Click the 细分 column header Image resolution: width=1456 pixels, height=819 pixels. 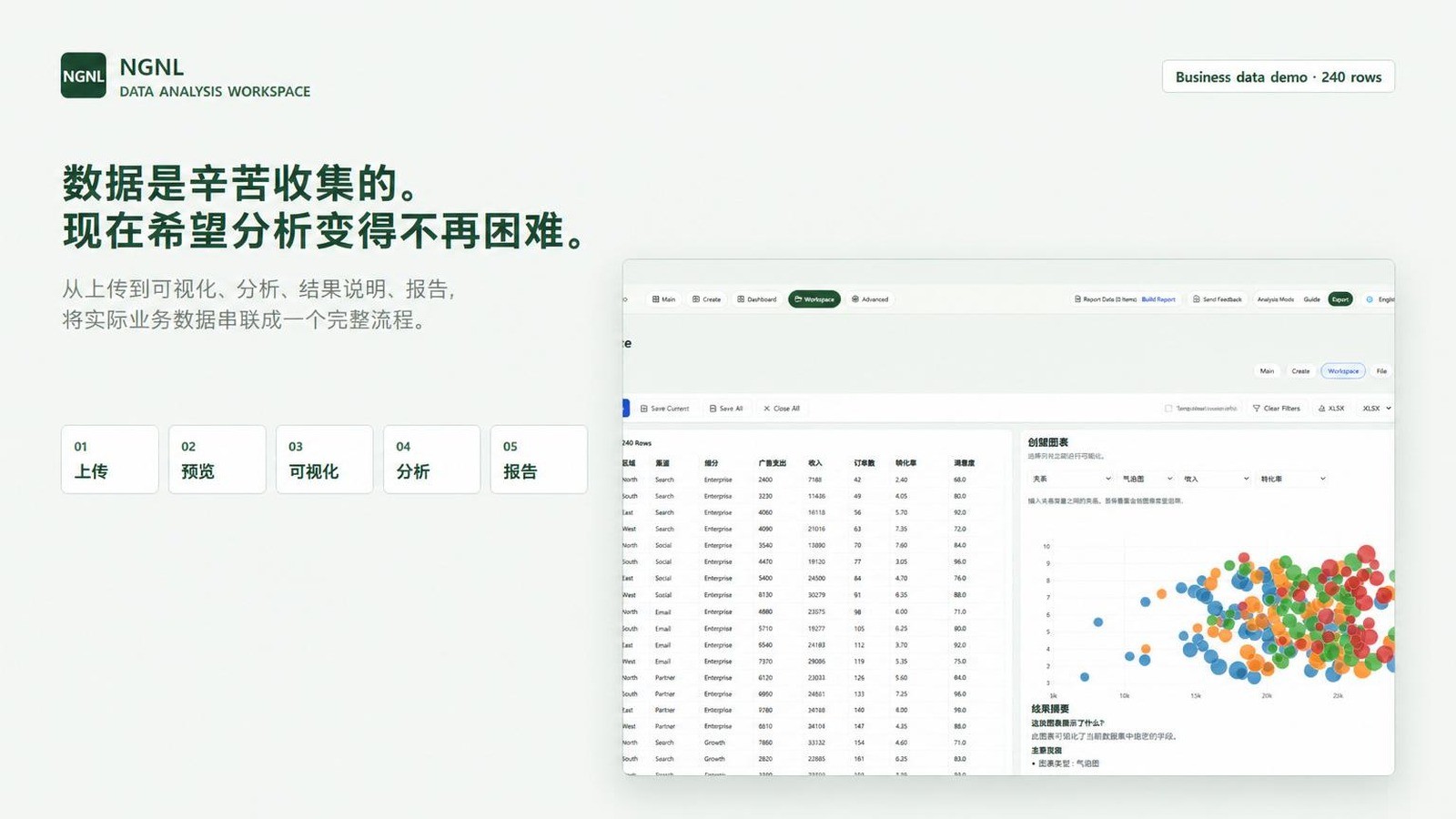point(712,463)
